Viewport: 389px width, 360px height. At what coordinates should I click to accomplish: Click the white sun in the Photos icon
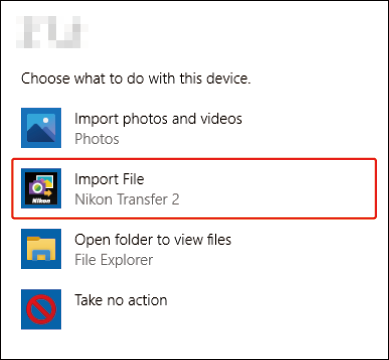(x=46, y=119)
